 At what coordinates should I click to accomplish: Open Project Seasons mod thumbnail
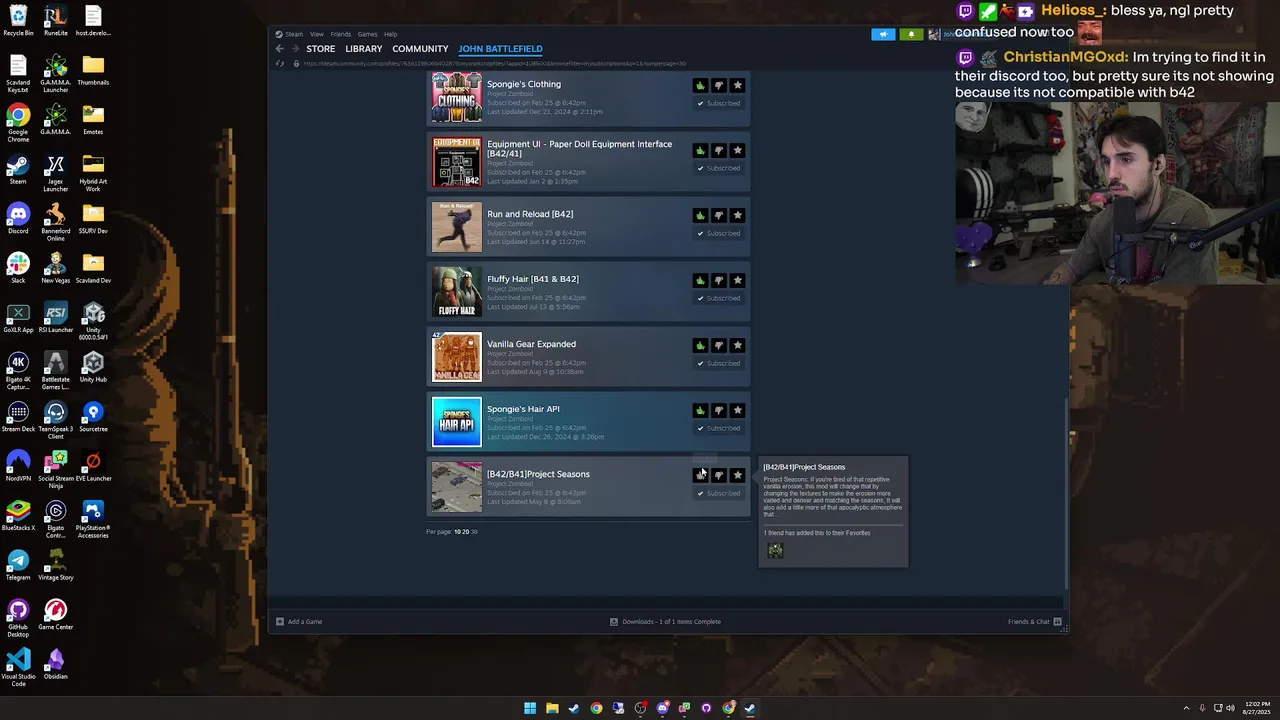pyautogui.click(x=456, y=487)
